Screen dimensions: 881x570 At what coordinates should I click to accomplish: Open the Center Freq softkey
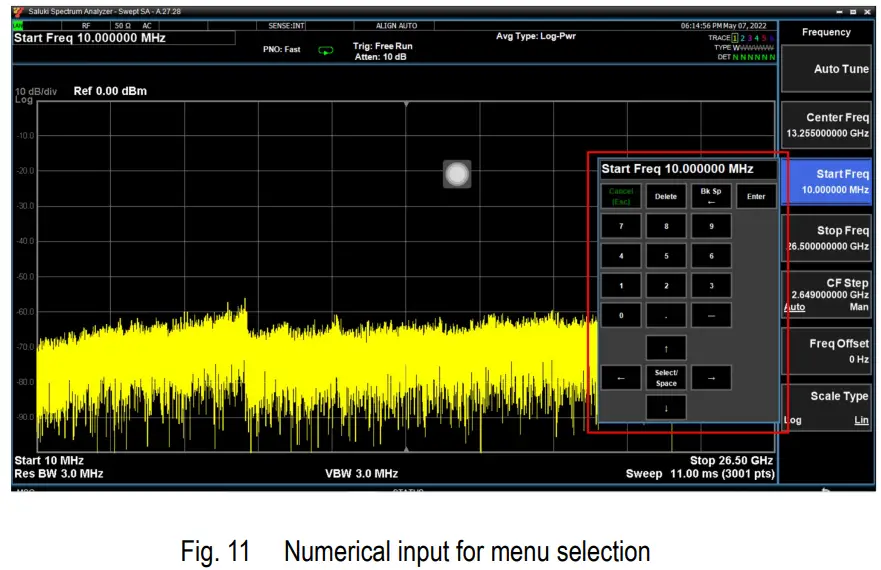(826, 125)
